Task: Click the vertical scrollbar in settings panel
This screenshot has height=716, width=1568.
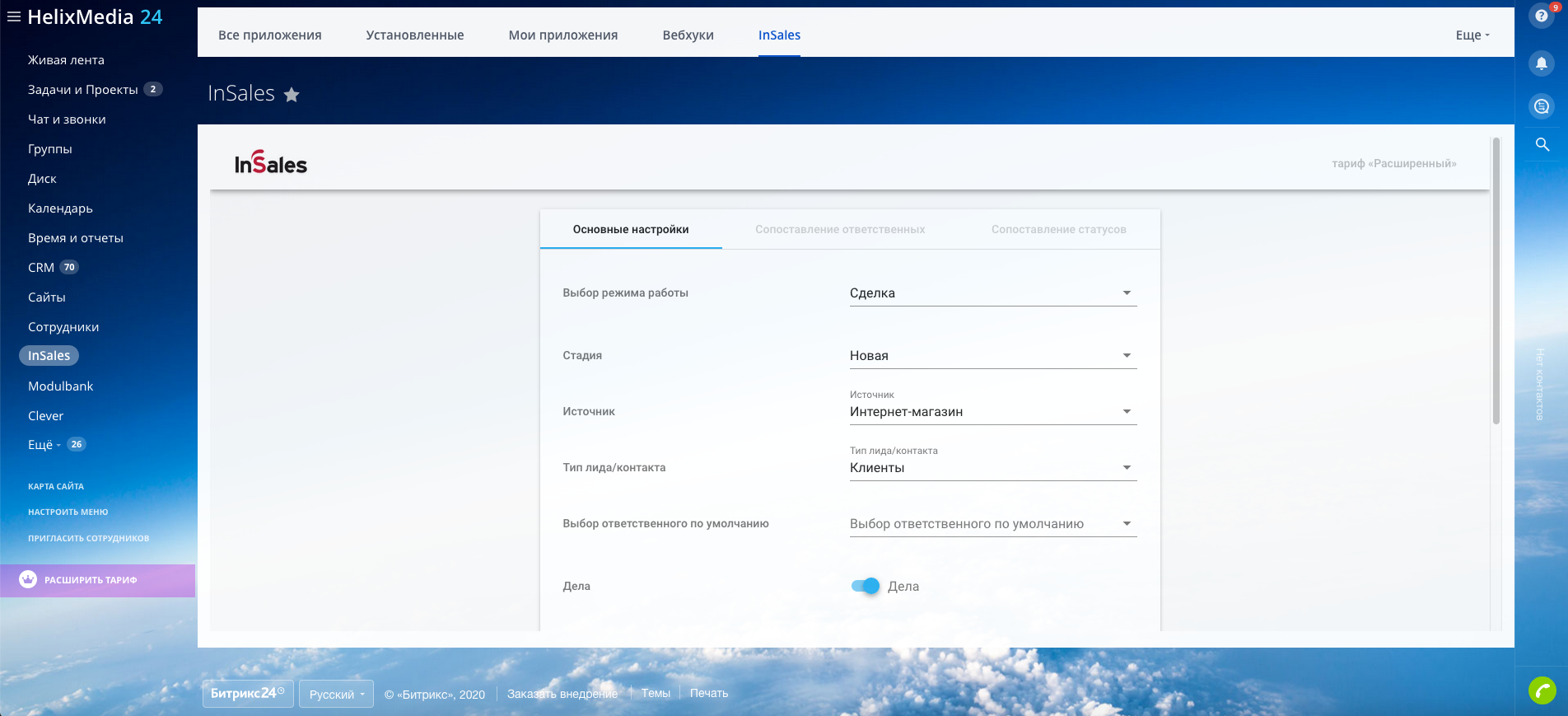Action: coord(1496,280)
